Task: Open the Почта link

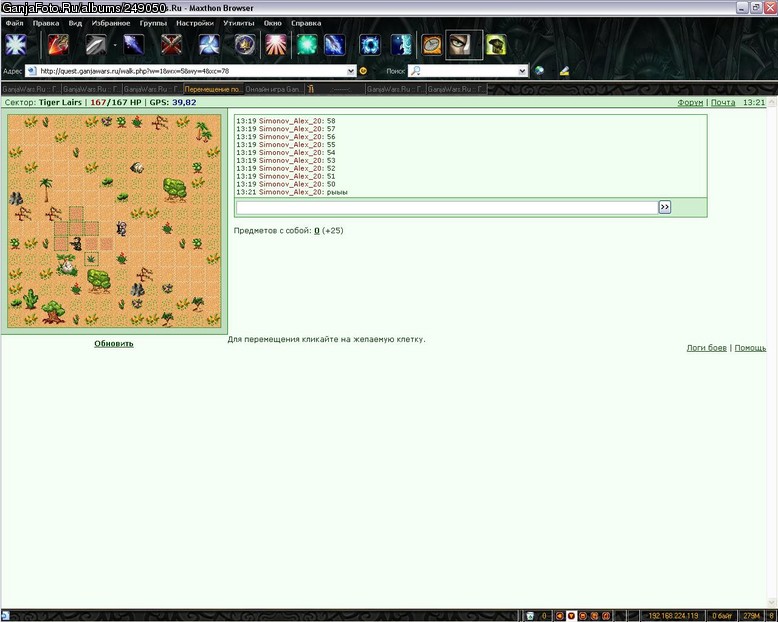Action: [723, 102]
